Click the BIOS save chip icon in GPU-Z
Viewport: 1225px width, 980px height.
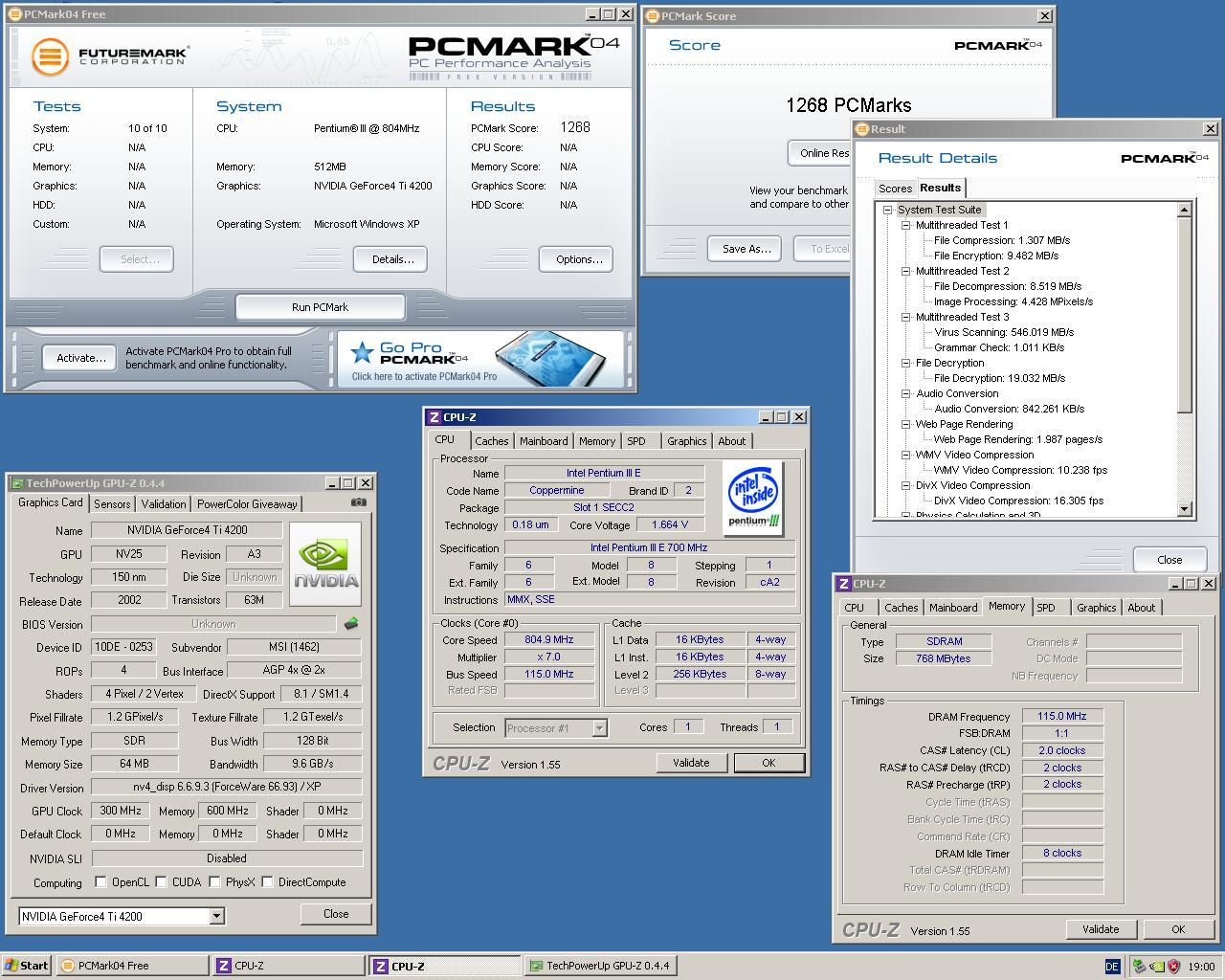[351, 624]
